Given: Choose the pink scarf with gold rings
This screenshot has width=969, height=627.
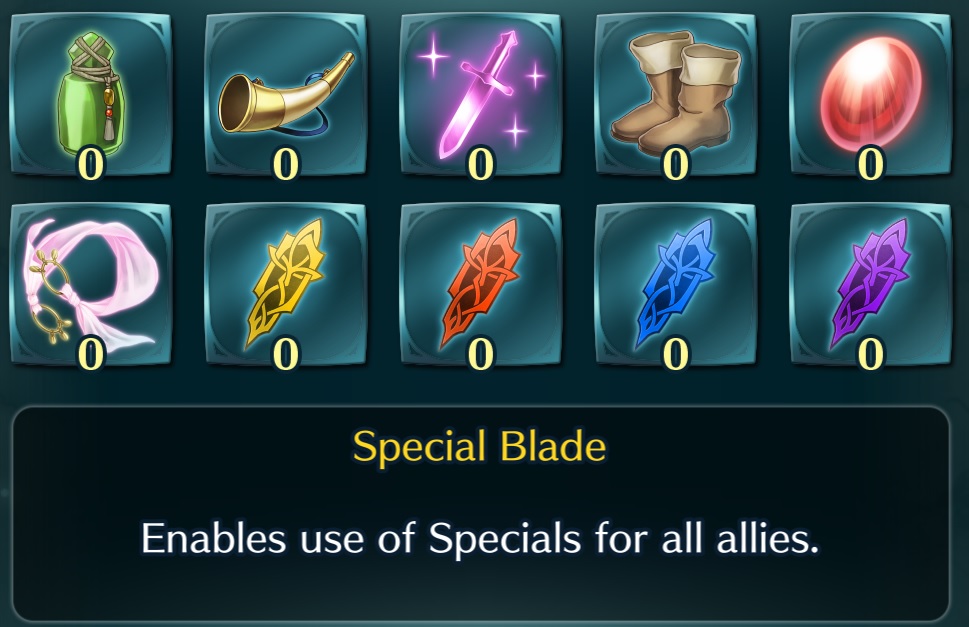Looking at the screenshot, I should point(90,284).
